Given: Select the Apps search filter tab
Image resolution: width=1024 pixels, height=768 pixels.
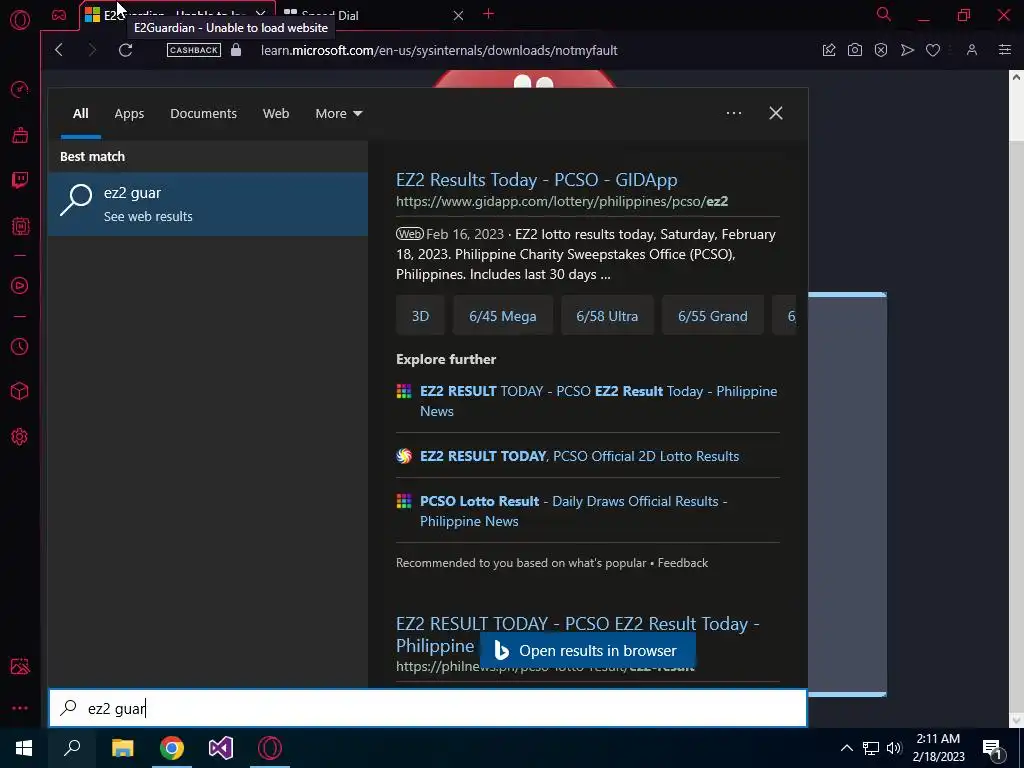Looking at the screenshot, I should (x=129, y=114).
